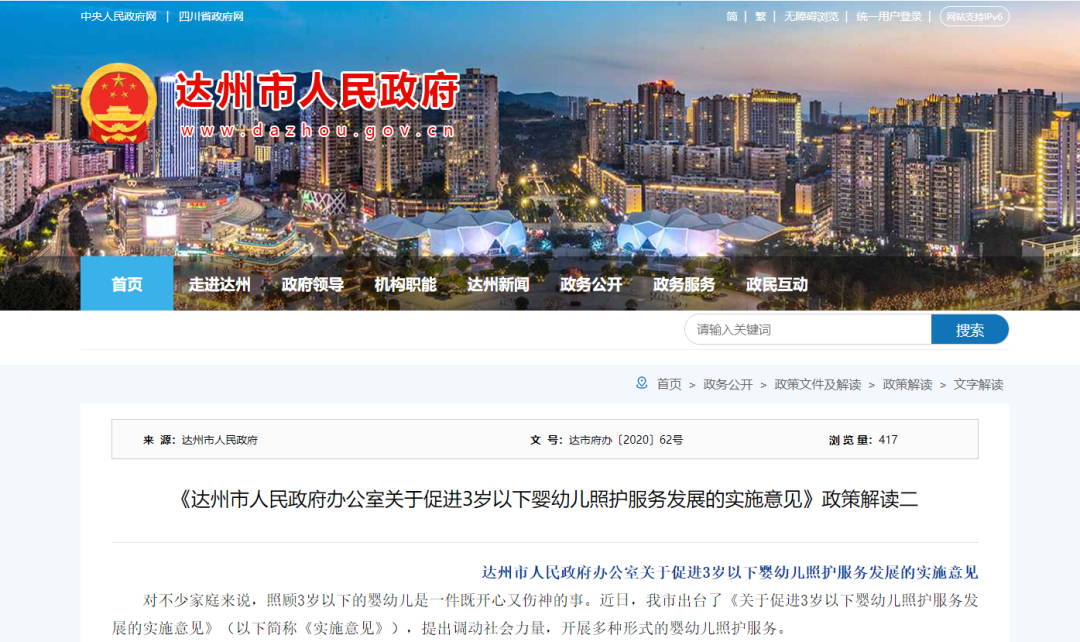Click the location pin icon in breadcrumb
Viewport: 1080px width, 642px height.
(x=641, y=383)
